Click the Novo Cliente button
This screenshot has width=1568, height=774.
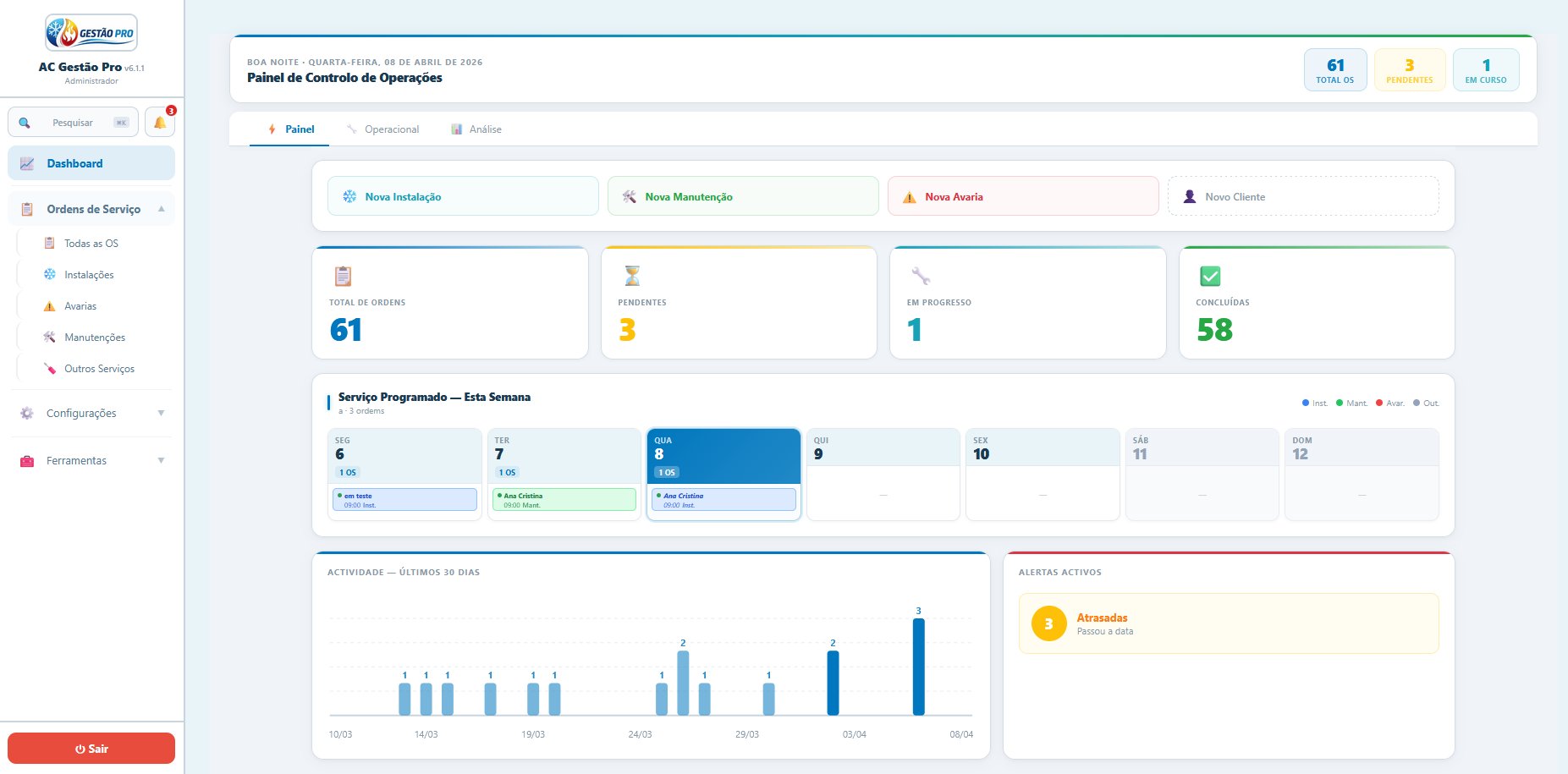point(1303,196)
